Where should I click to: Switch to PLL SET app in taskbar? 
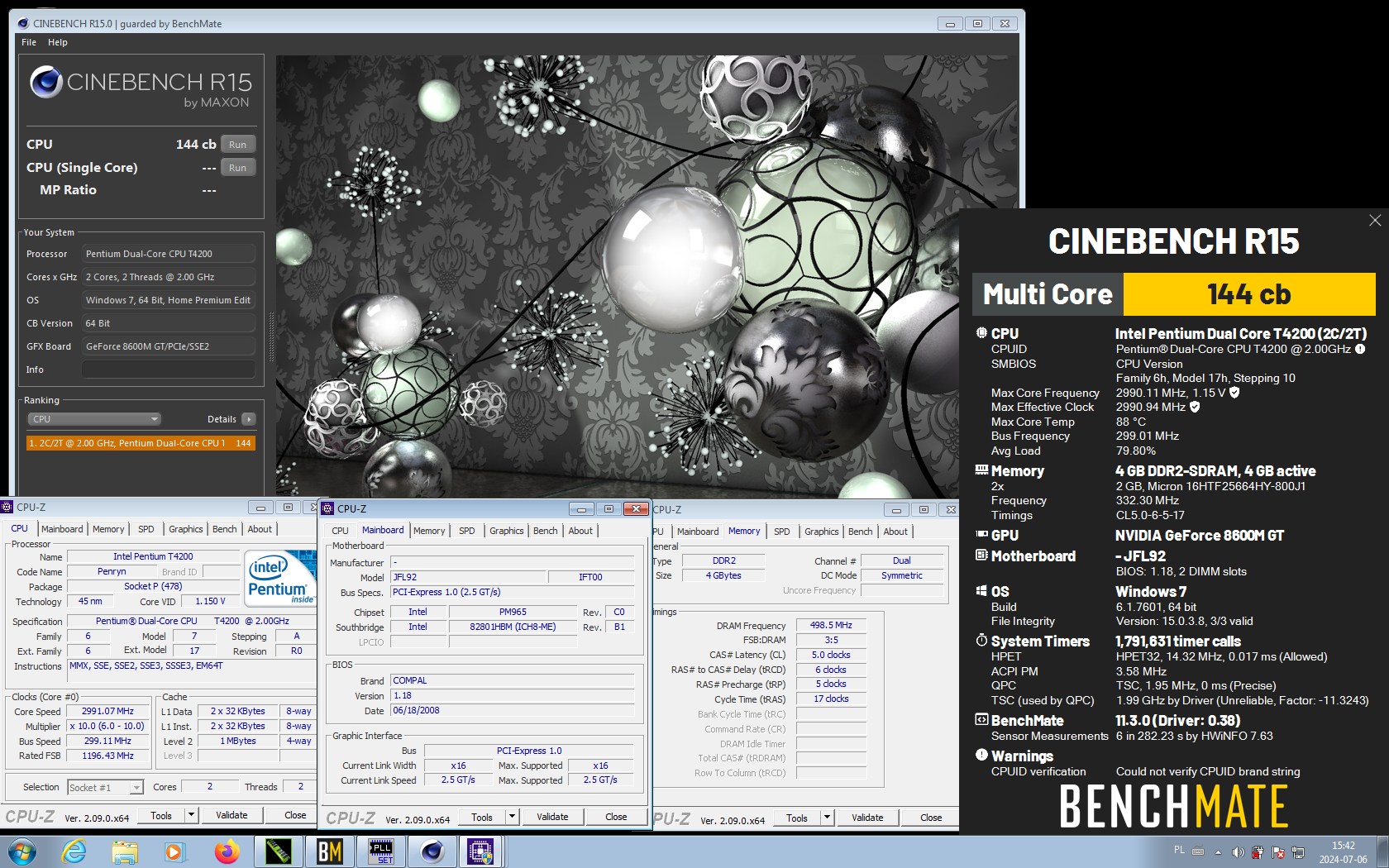click(381, 851)
